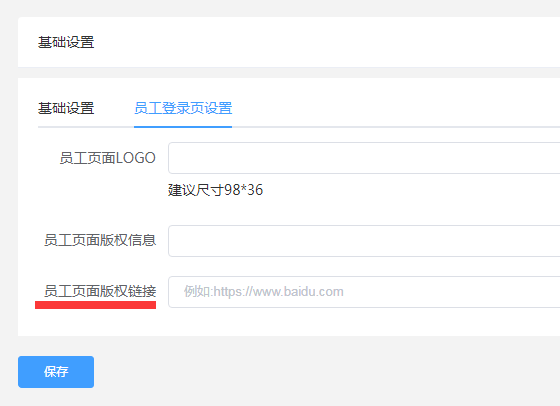Screen dimensions: 560x406
Task: Select the 建议尺寸98*36 hint text
Action: (215, 190)
